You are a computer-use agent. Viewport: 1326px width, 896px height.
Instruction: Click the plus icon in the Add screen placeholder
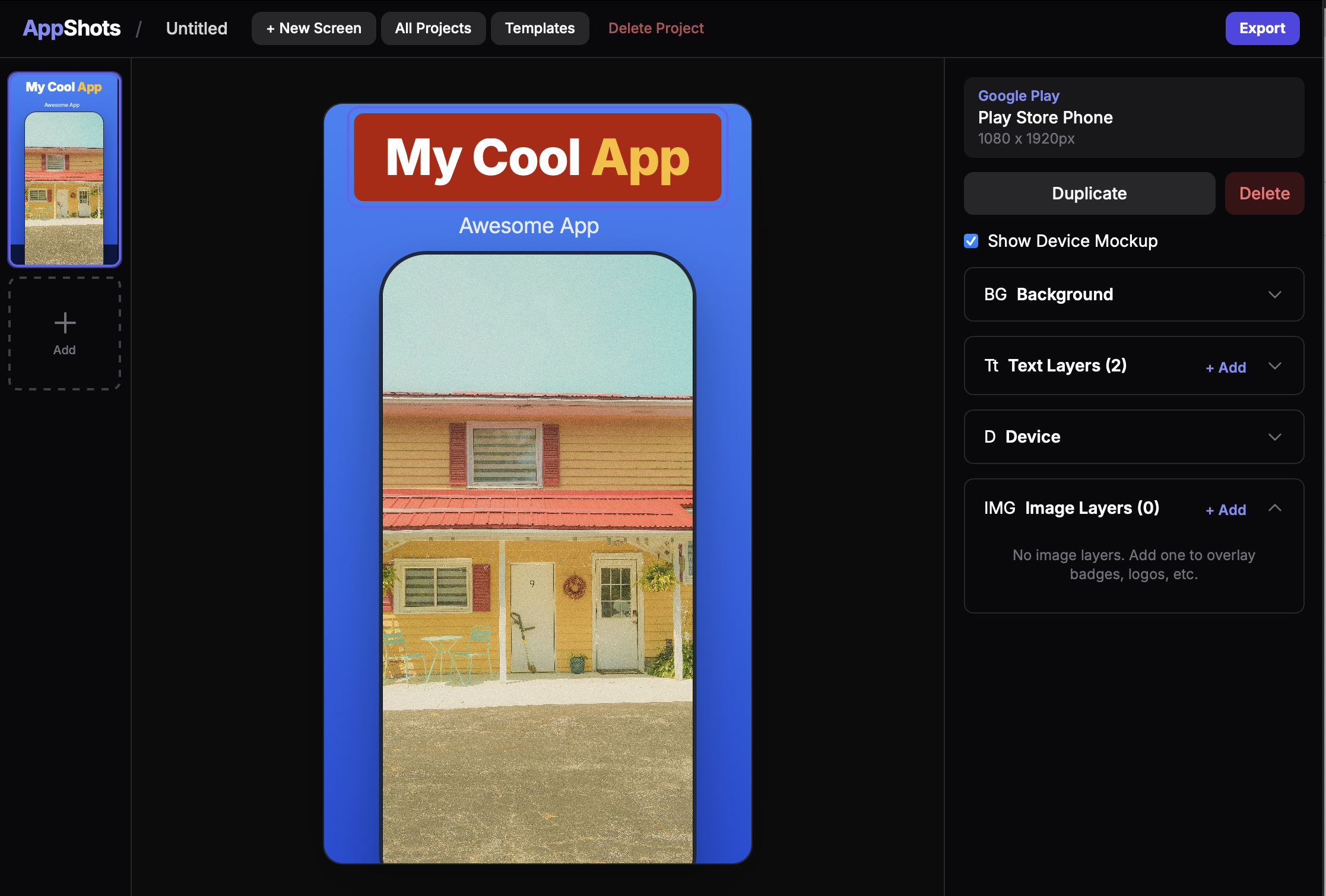pyautogui.click(x=64, y=323)
